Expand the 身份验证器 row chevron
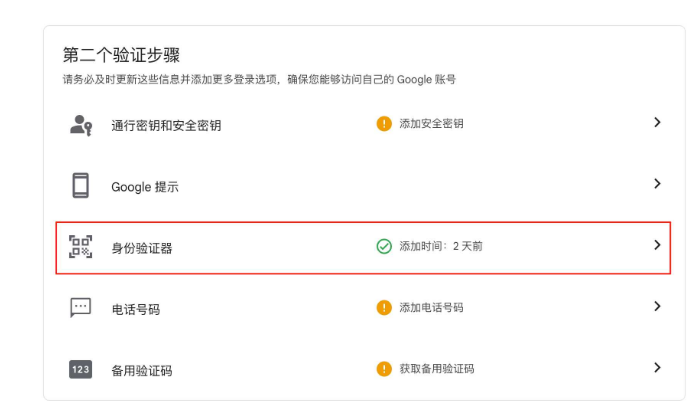 point(657,245)
